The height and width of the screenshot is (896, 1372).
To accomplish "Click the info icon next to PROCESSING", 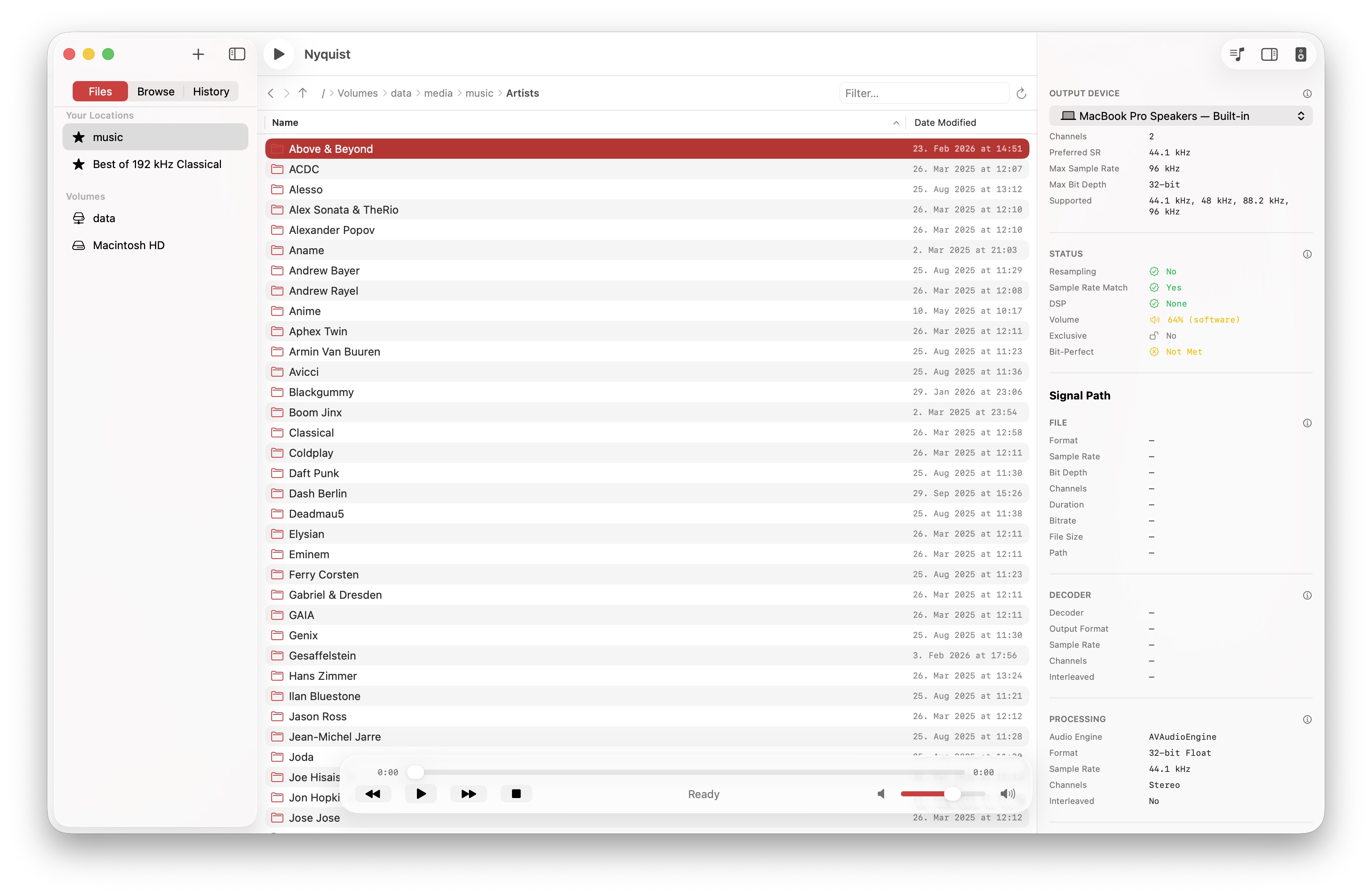I will (1307, 719).
